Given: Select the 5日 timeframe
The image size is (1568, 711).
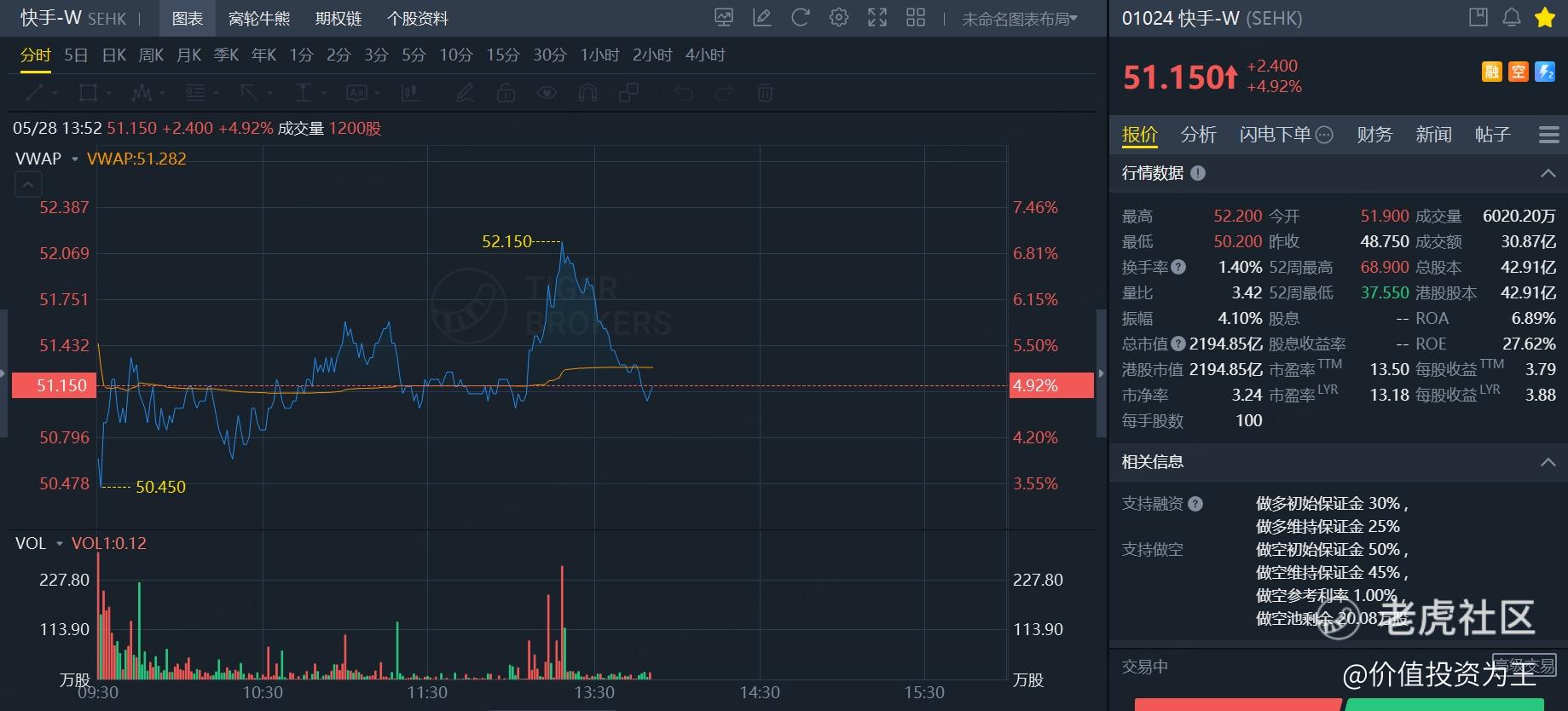Looking at the screenshot, I should (x=76, y=55).
